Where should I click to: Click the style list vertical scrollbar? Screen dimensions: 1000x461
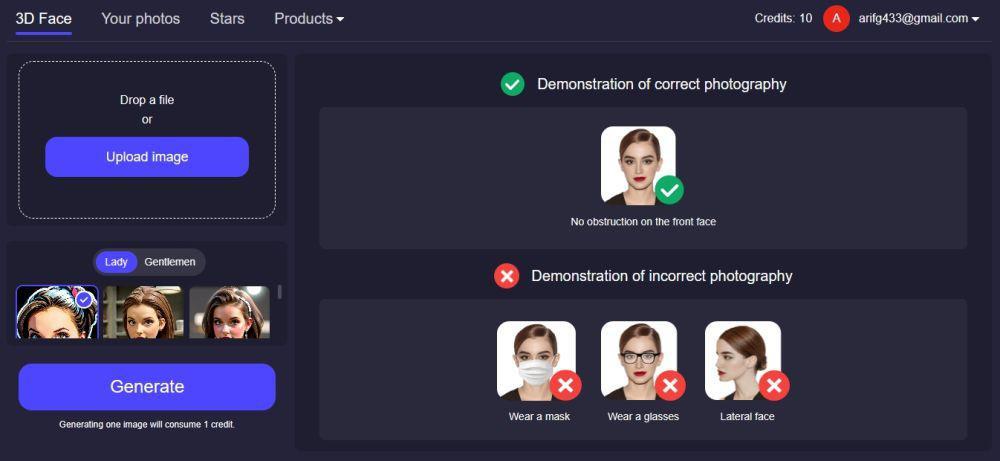(279, 292)
